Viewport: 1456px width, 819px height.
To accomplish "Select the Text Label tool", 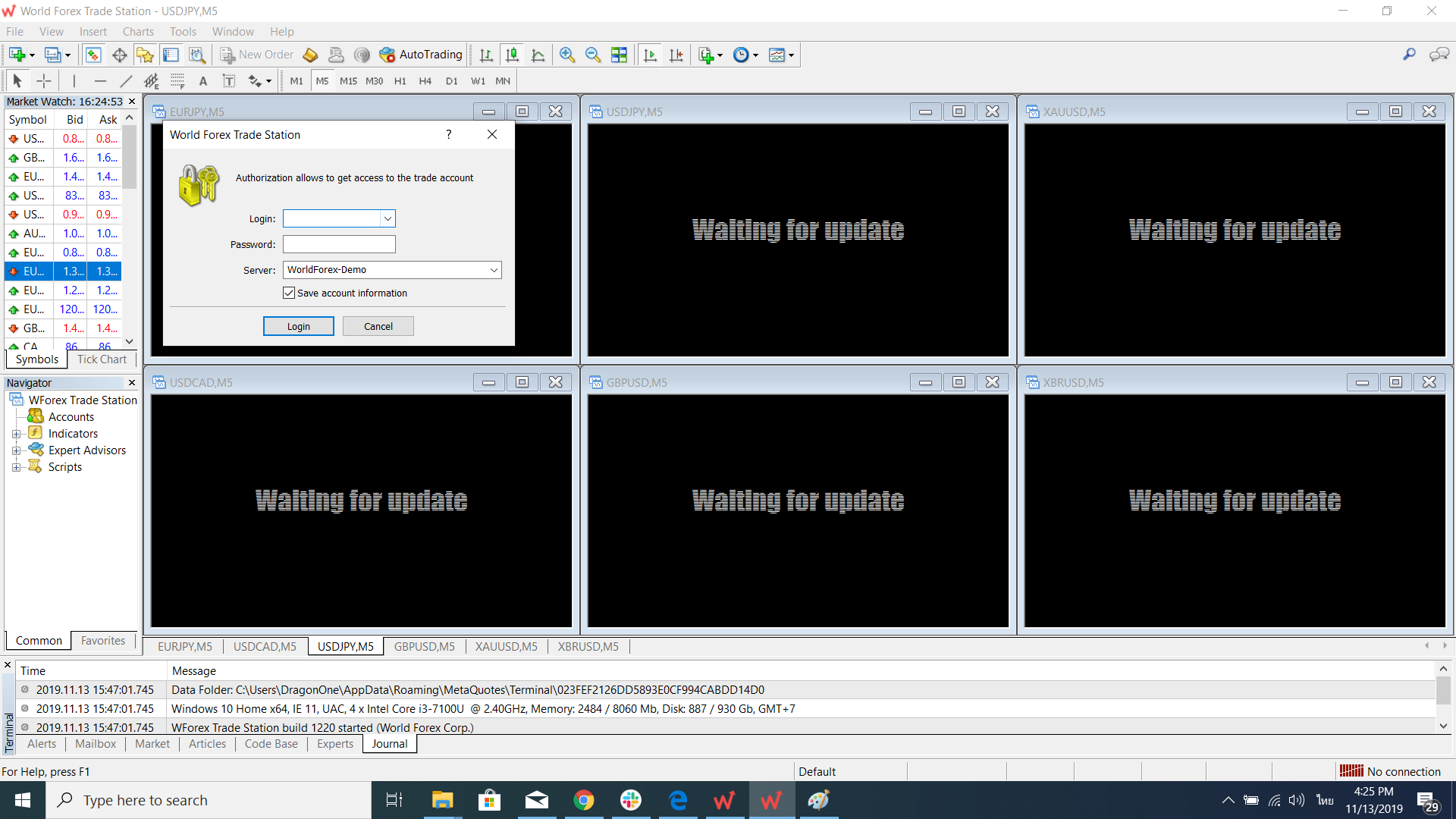I will pos(229,80).
